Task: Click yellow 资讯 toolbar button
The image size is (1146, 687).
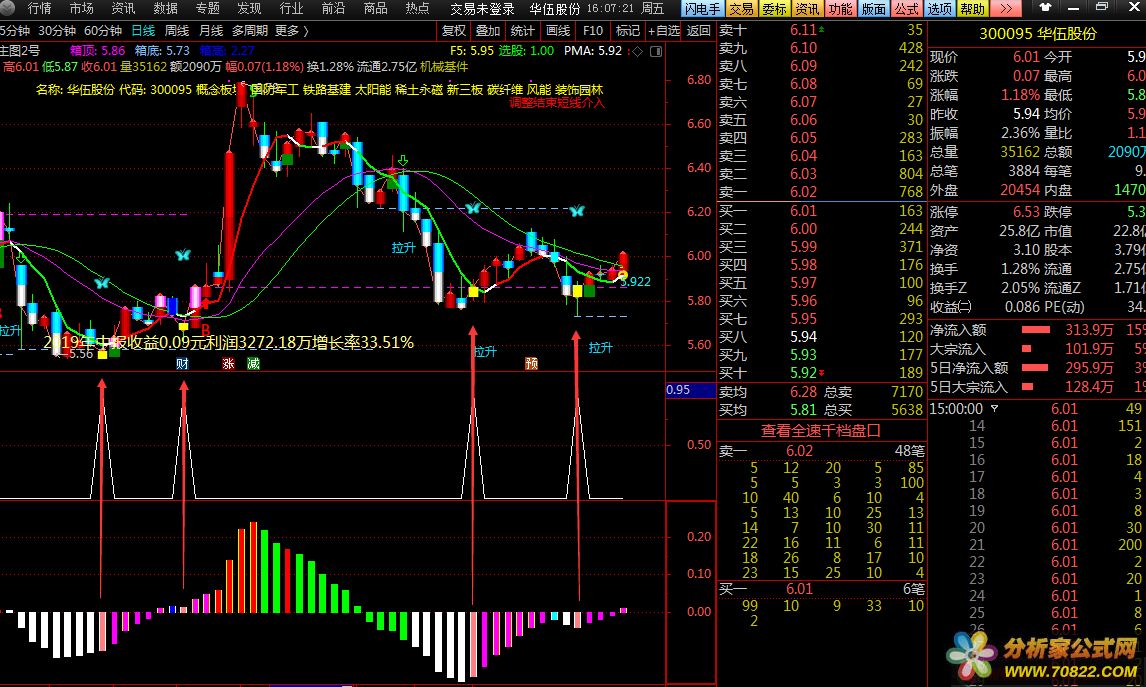Action: 807,9
